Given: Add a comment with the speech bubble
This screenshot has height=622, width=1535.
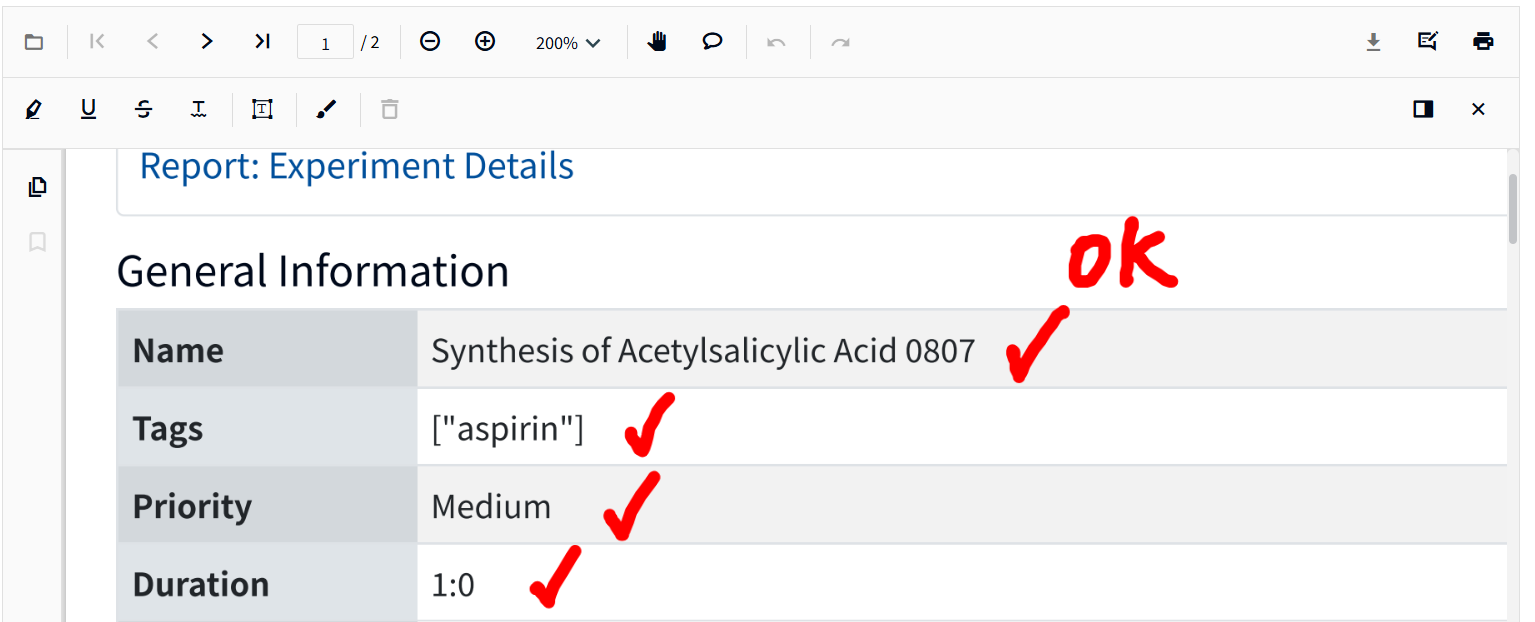Looking at the screenshot, I should 712,41.
